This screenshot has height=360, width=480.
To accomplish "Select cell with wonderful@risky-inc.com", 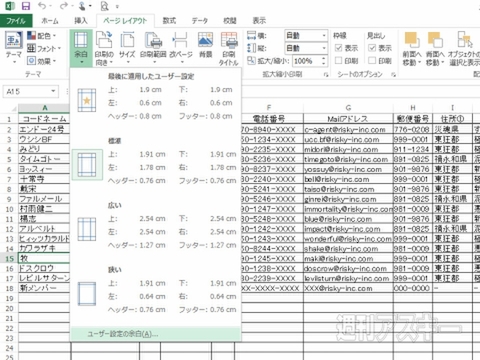I will [348, 239].
